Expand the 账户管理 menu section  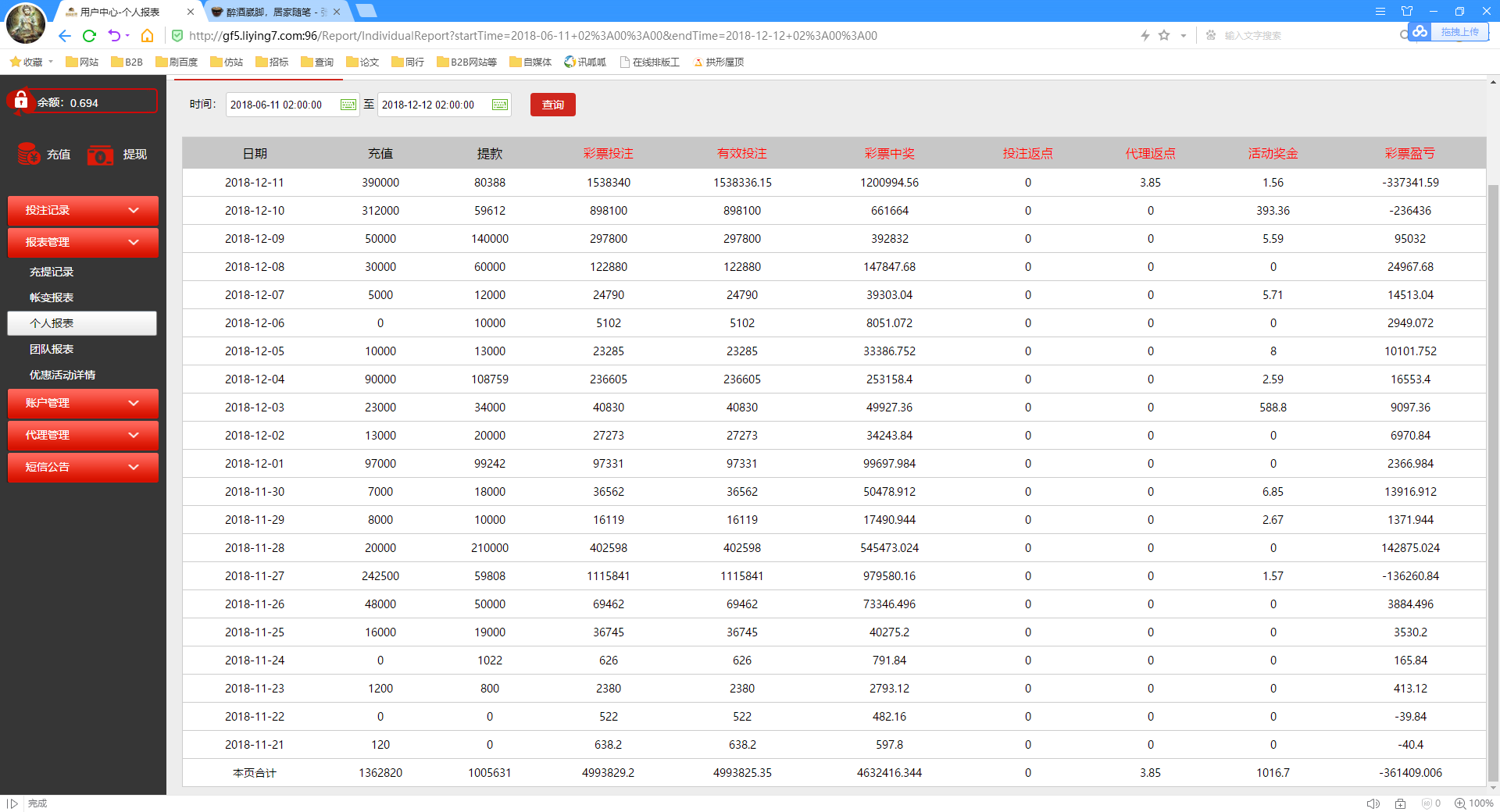83,403
